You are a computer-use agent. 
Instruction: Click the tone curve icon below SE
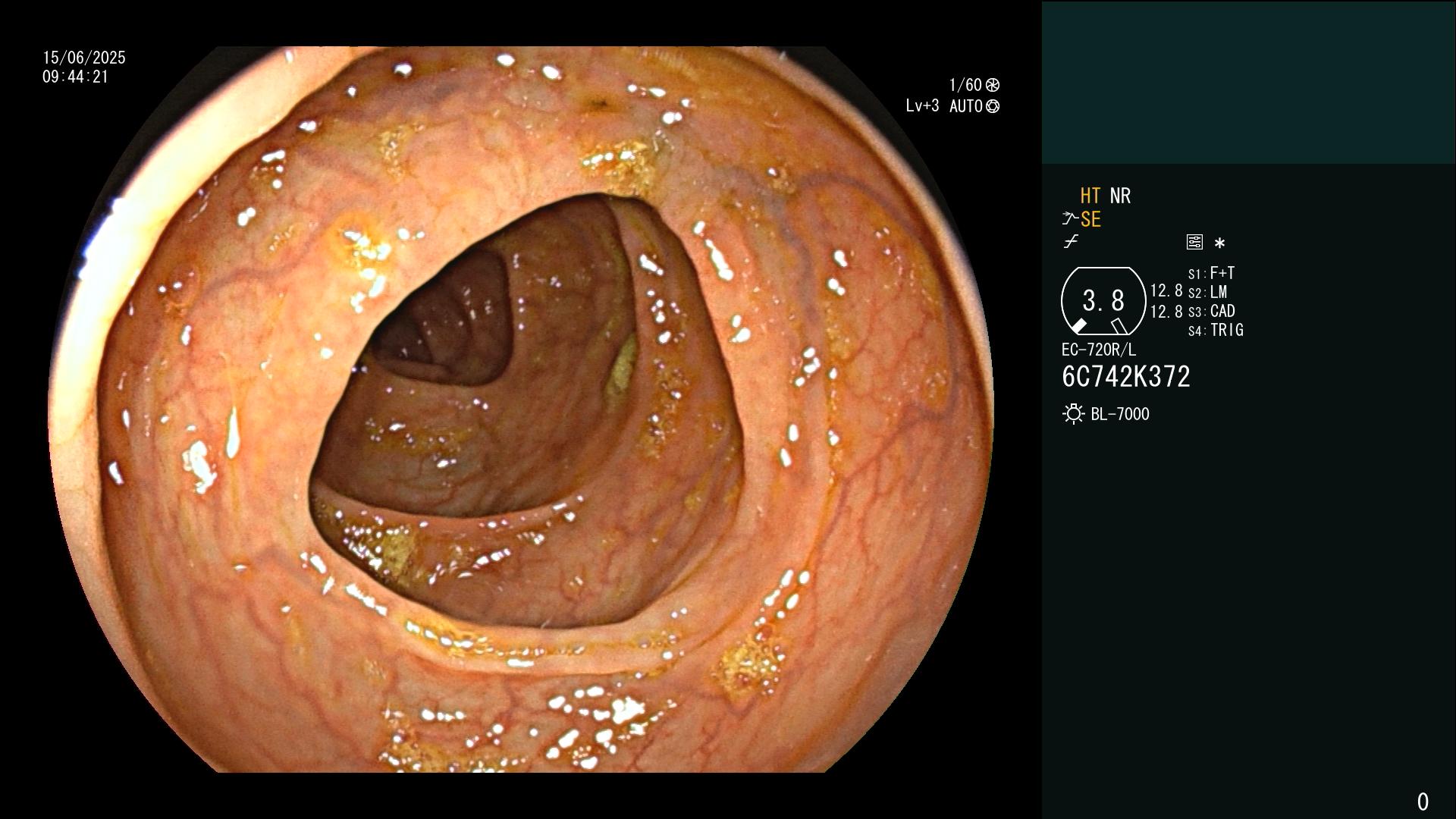click(x=1071, y=242)
